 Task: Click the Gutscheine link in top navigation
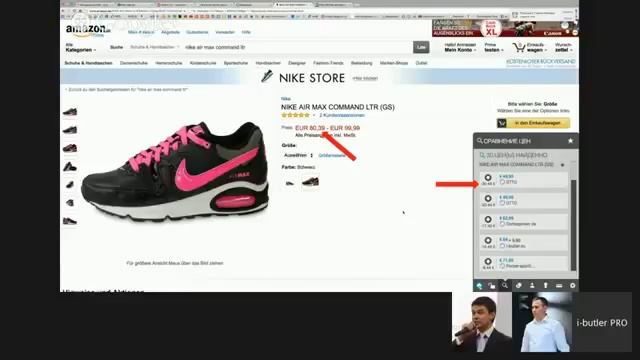[197, 32]
